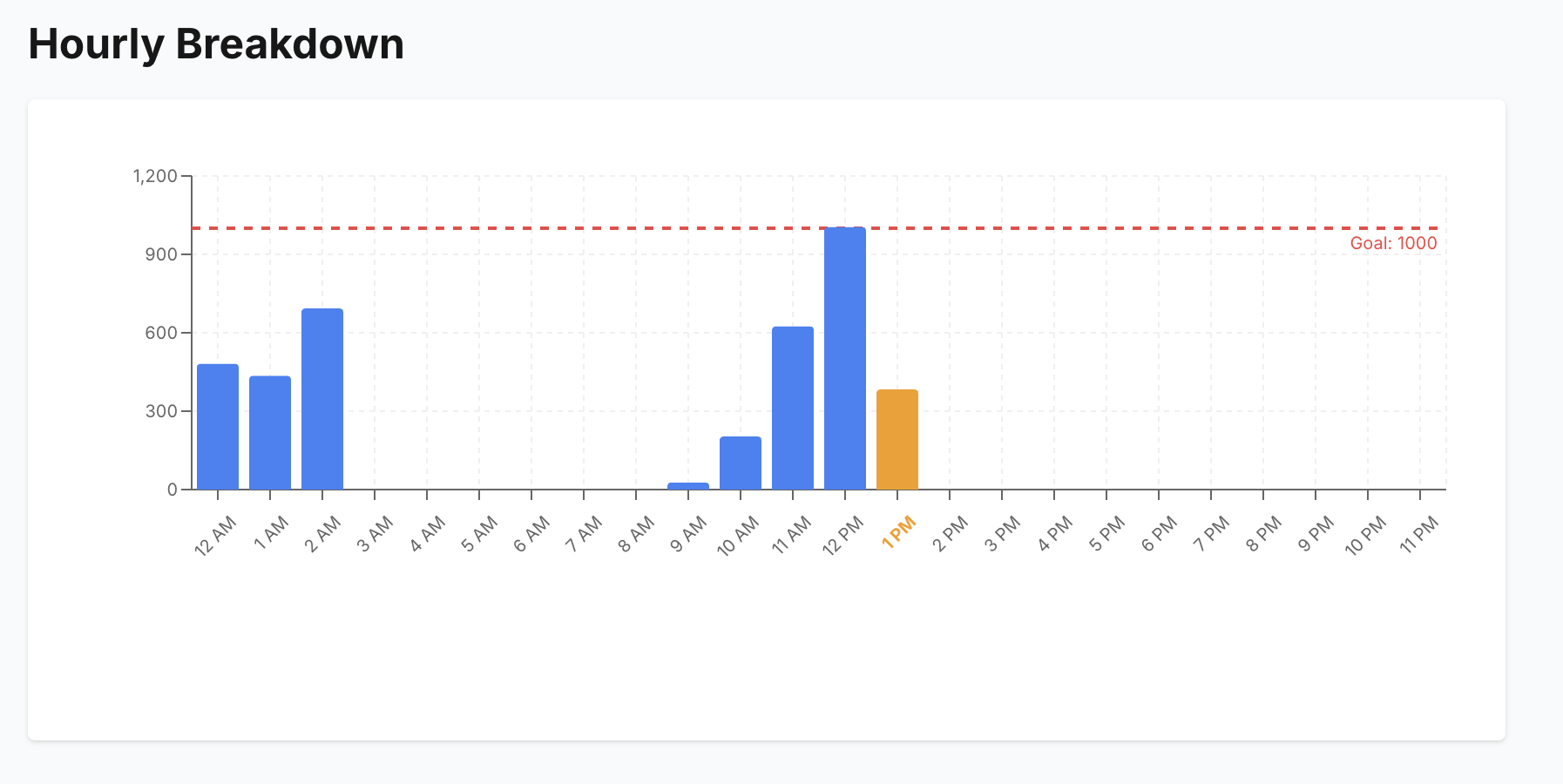Click the '11 AM' axis label
Screen dimensions: 1563x784
(791, 535)
